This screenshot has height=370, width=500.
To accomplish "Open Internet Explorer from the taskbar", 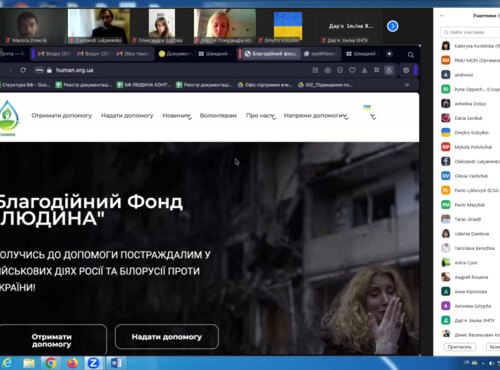I will 7,363.
